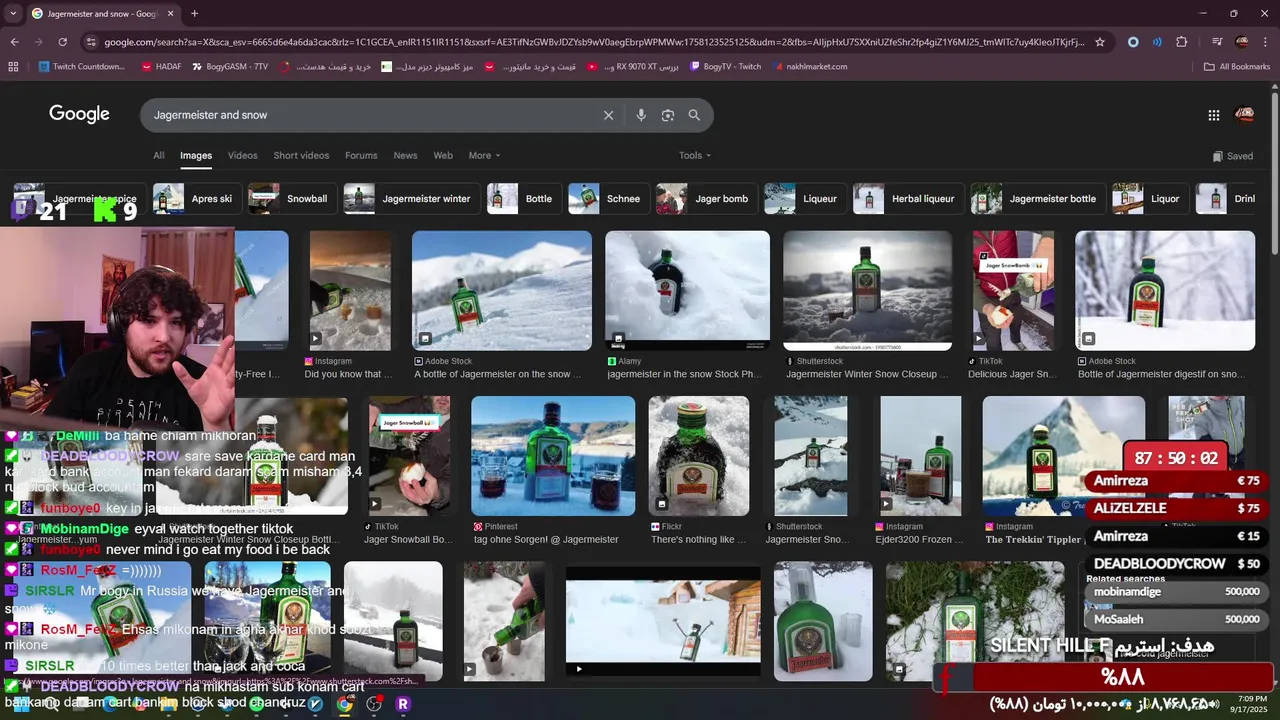Viewport: 1280px width, 720px height.
Task: Open Chrome extensions puzzle menu
Action: (1182, 42)
